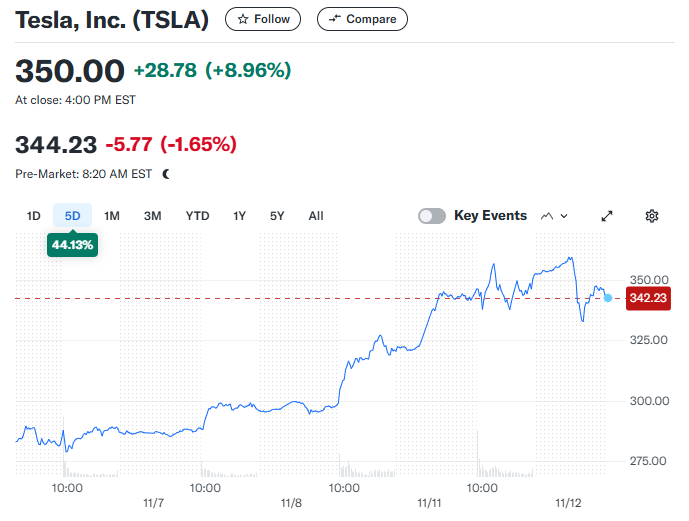The width and height of the screenshot is (689, 521).
Task: Click the Follow star button
Action: tap(264, 19)
